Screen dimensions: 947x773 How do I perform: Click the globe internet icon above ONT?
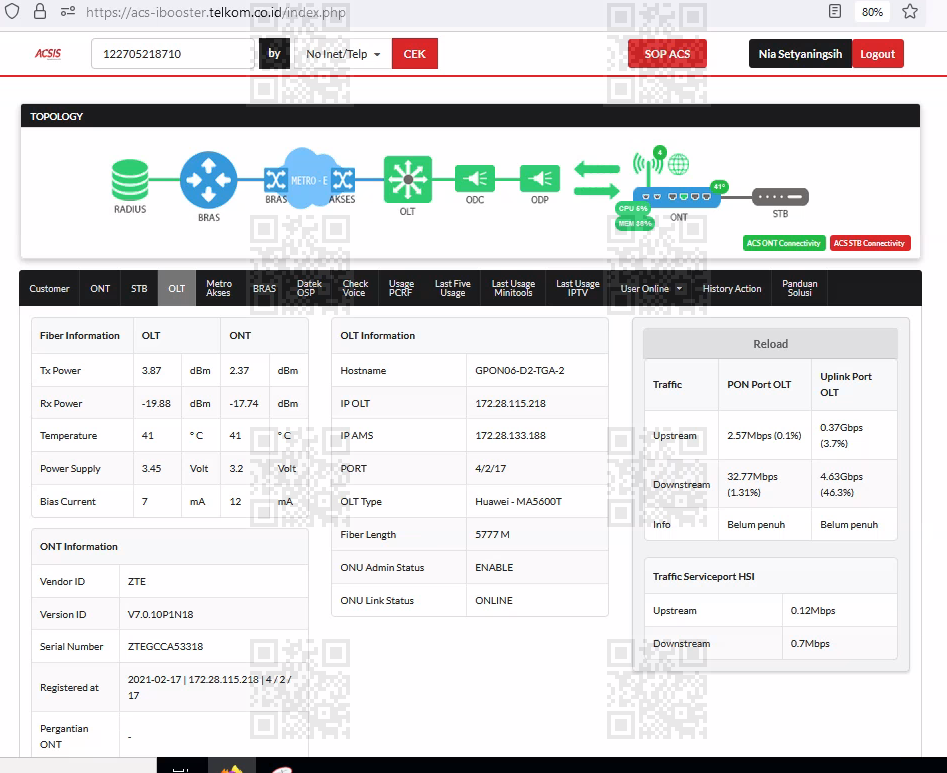(x=678, y=164)
